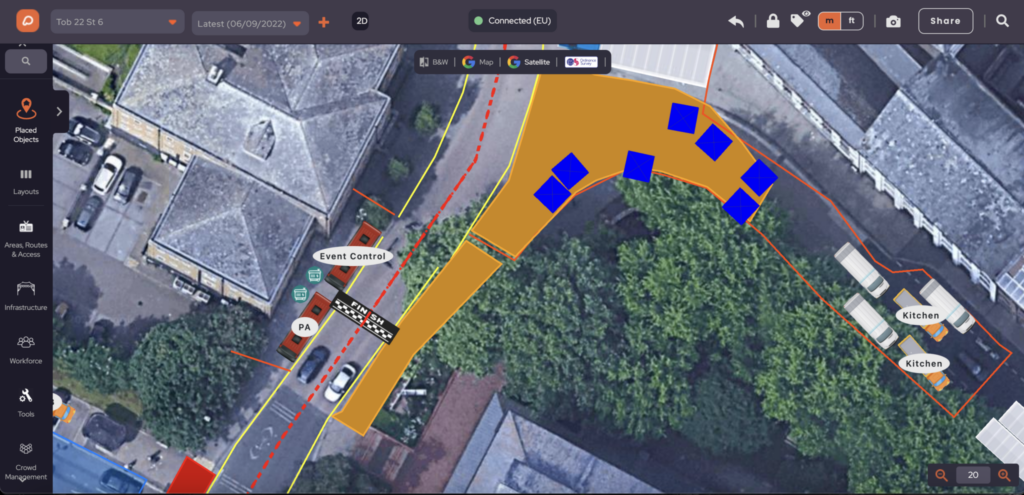Open the Layouts section in sidebar
This screenshot has width=1024, height=495.
26,180
